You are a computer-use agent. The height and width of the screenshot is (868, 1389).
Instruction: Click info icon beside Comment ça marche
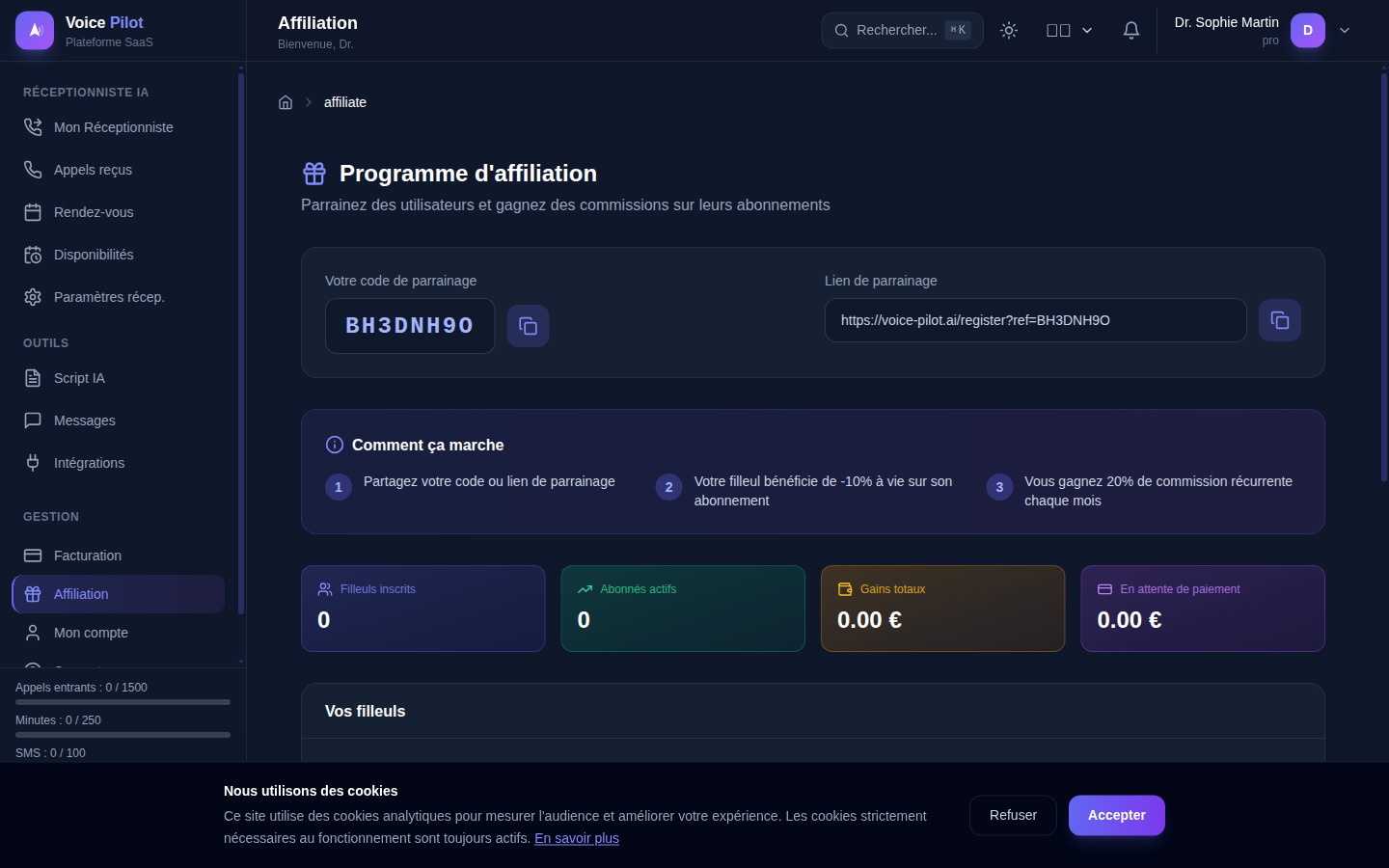tap(335, 445)
